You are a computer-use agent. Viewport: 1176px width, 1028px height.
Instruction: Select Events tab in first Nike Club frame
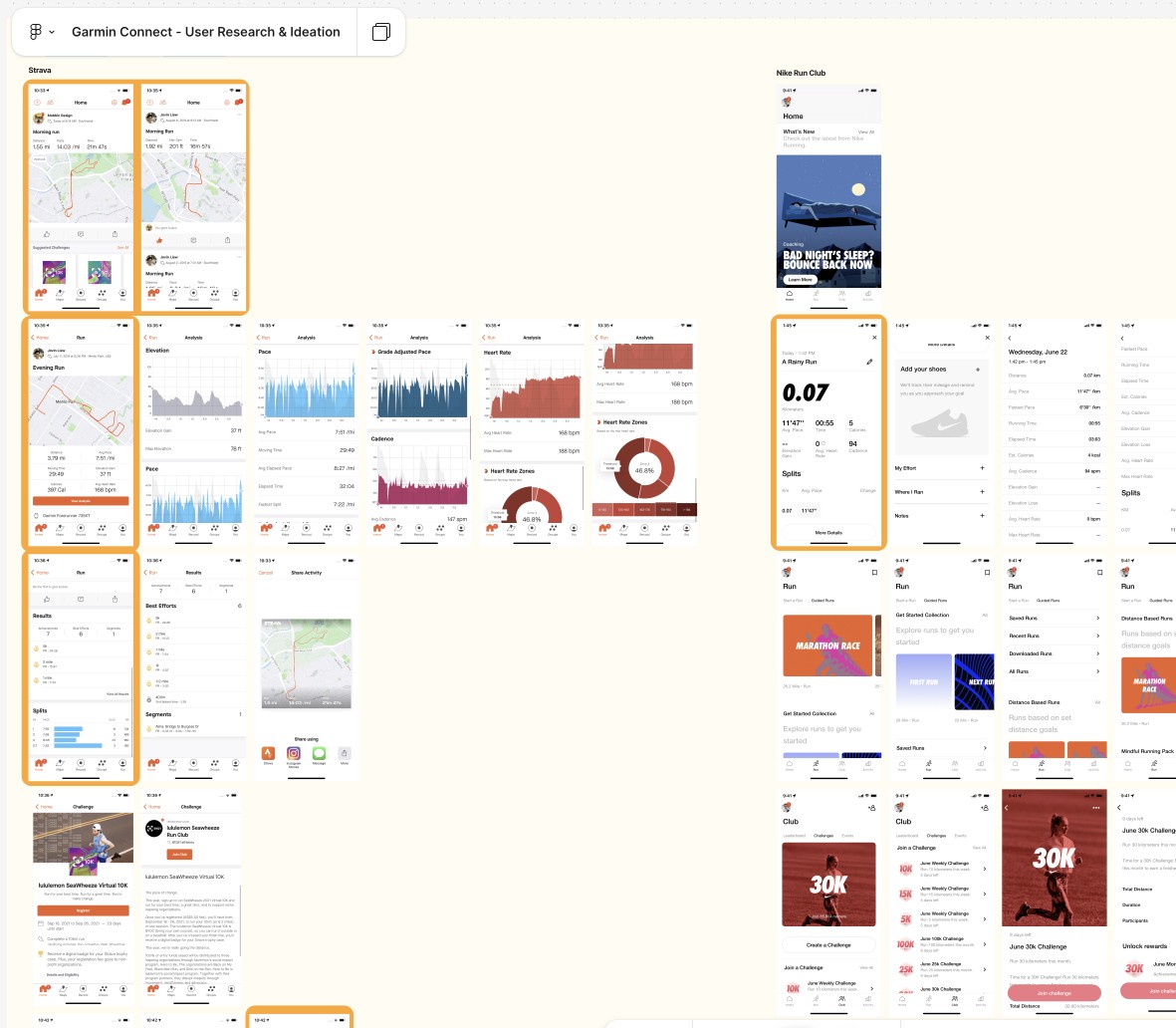(x=847, y=835)
